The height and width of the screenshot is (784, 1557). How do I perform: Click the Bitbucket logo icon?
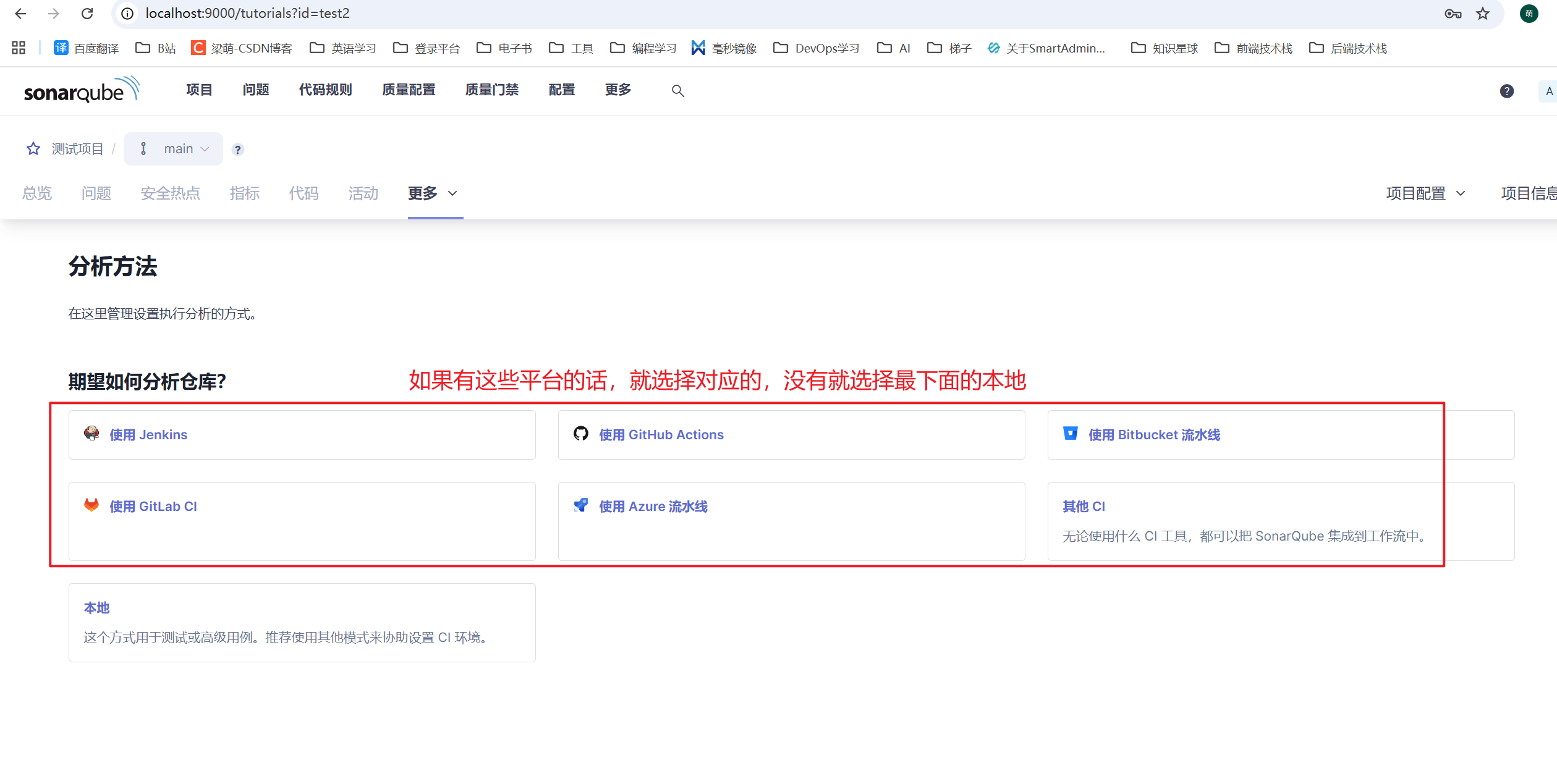(1071, 434)
